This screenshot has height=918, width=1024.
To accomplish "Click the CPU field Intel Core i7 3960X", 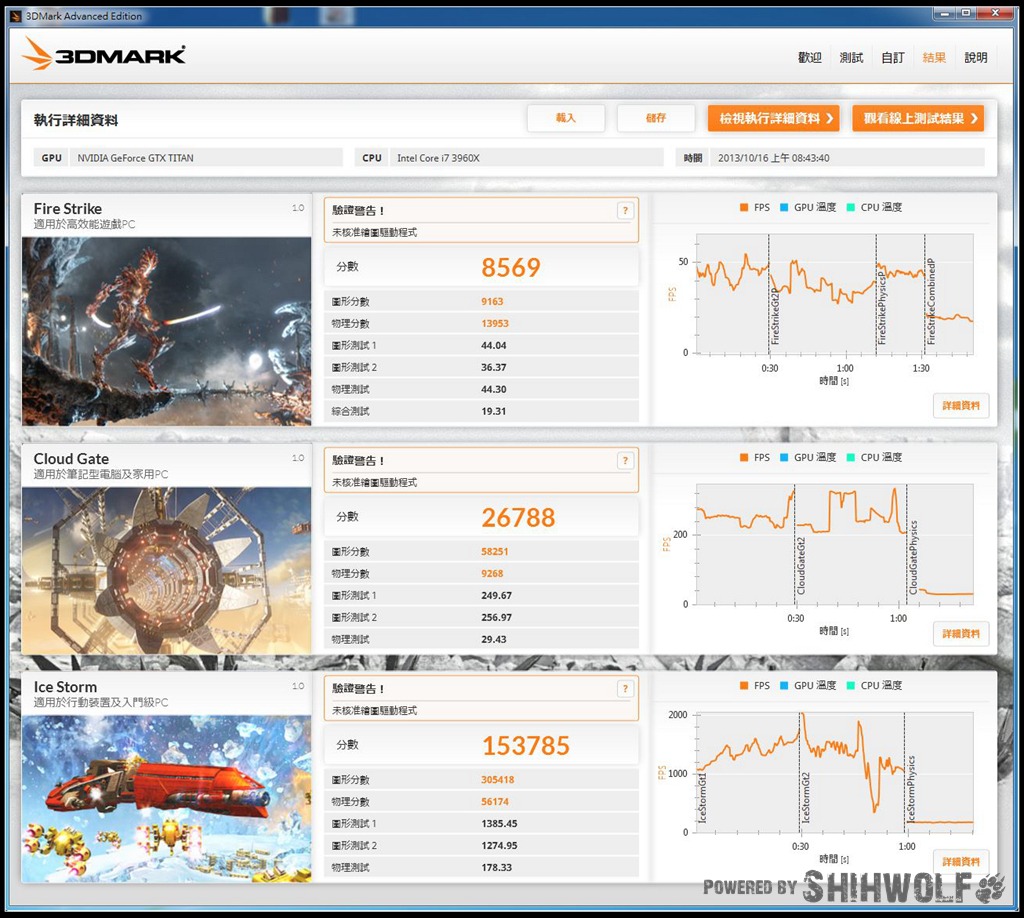I will [x=526, y=157].
